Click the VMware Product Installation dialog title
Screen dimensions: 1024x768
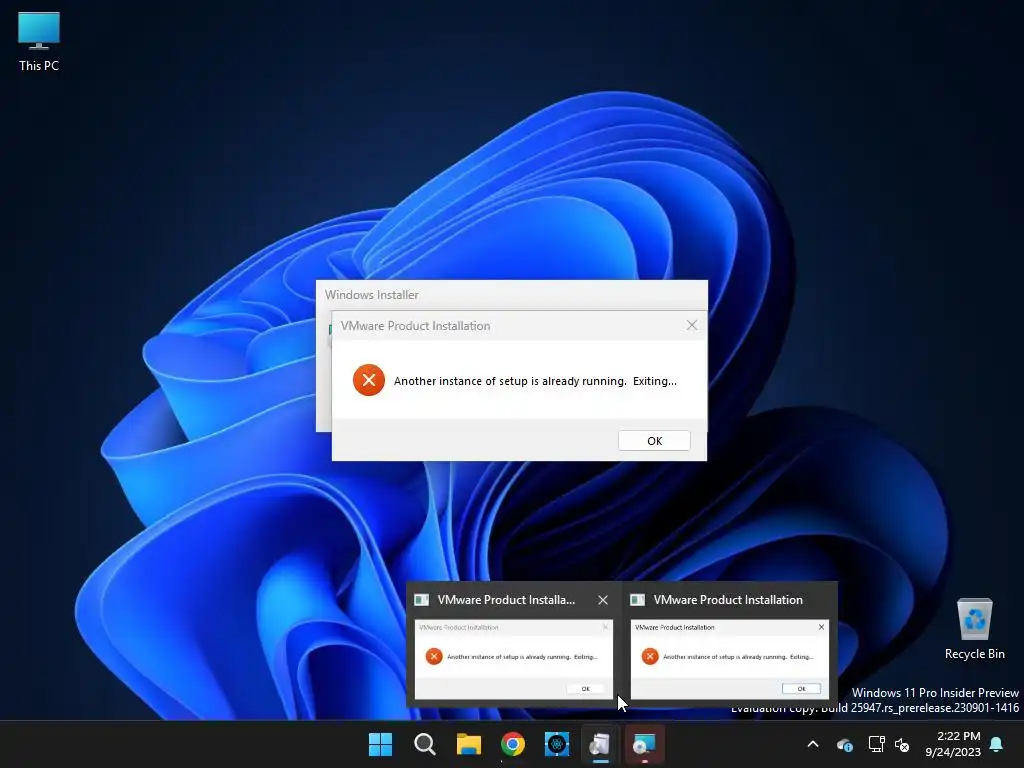click(415, 325)
